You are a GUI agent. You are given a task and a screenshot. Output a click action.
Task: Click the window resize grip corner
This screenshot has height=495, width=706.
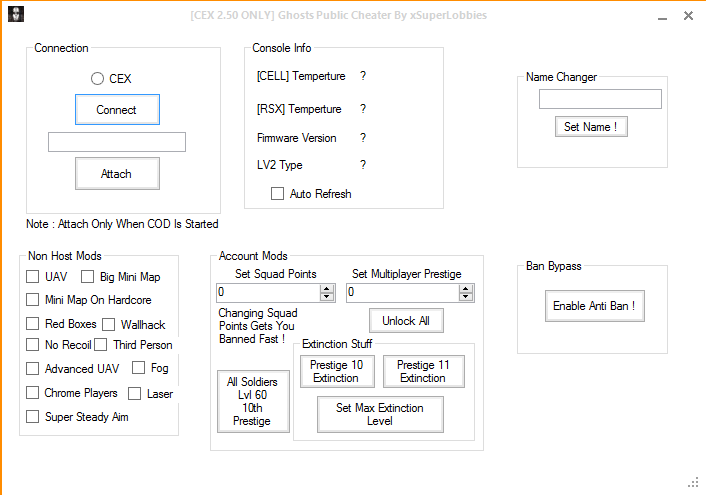click(693, 482)
